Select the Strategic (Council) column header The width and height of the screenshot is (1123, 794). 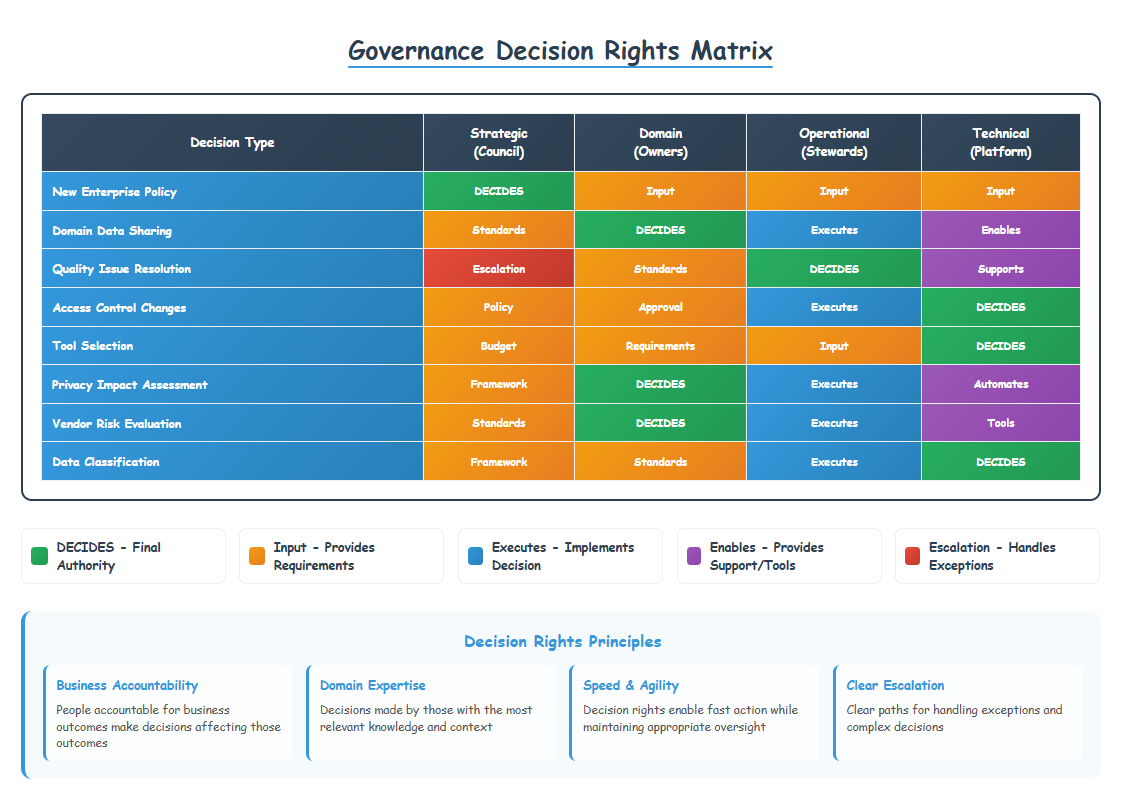click(x=499, y=142)
